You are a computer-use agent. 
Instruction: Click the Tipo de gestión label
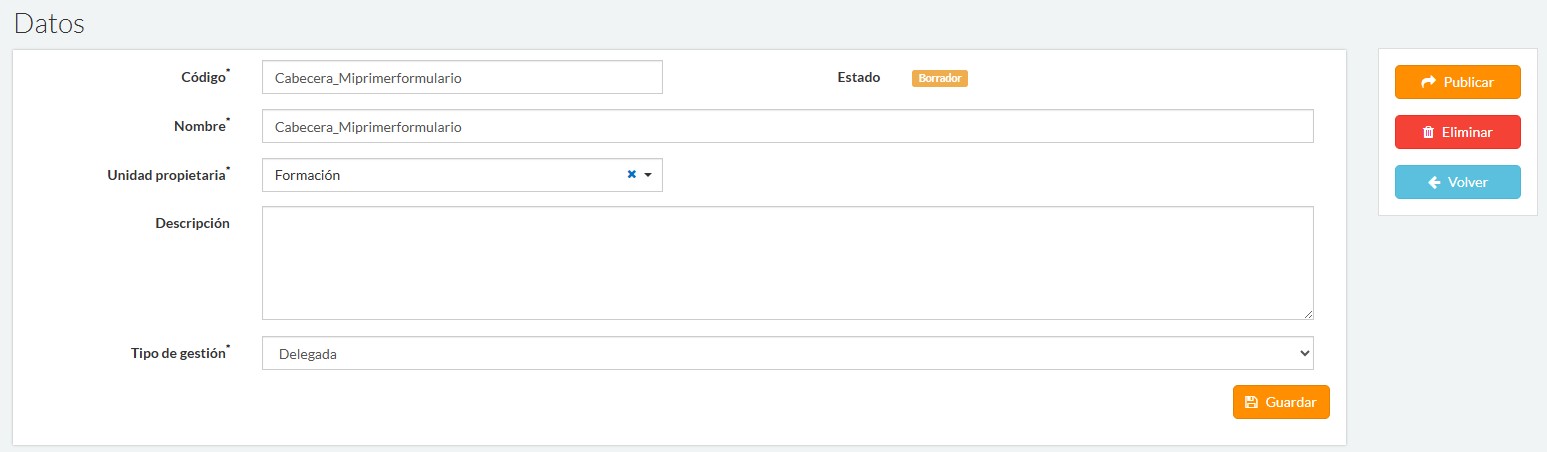tap(178, 353)
